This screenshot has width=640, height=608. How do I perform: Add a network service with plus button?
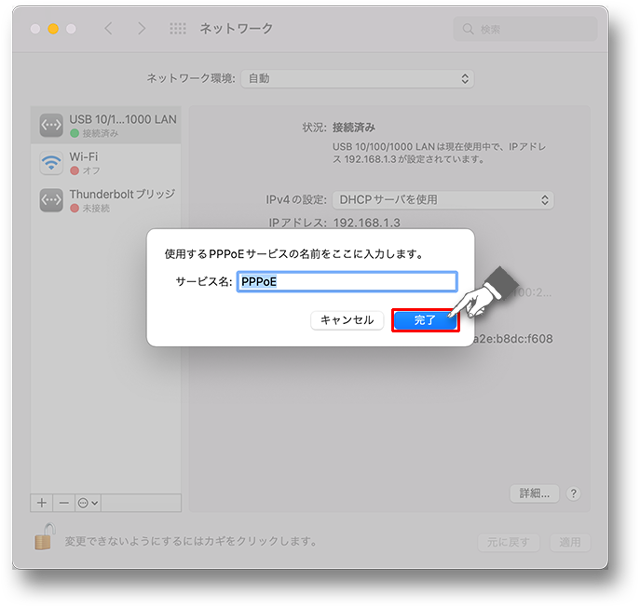tap(42, 503)
